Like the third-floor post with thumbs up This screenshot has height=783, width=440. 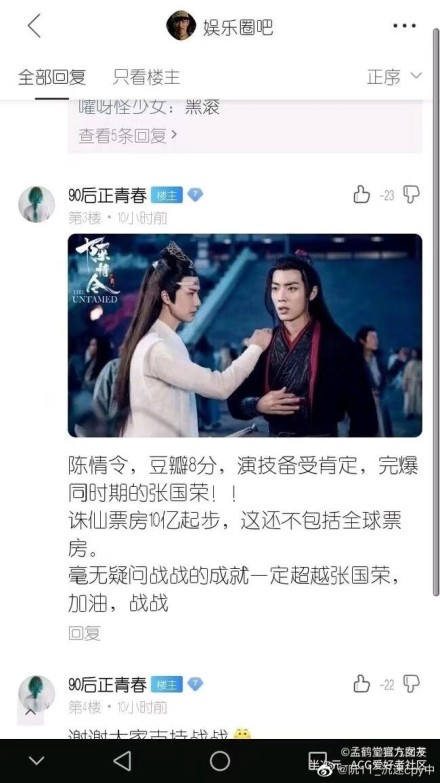point(362,194)
